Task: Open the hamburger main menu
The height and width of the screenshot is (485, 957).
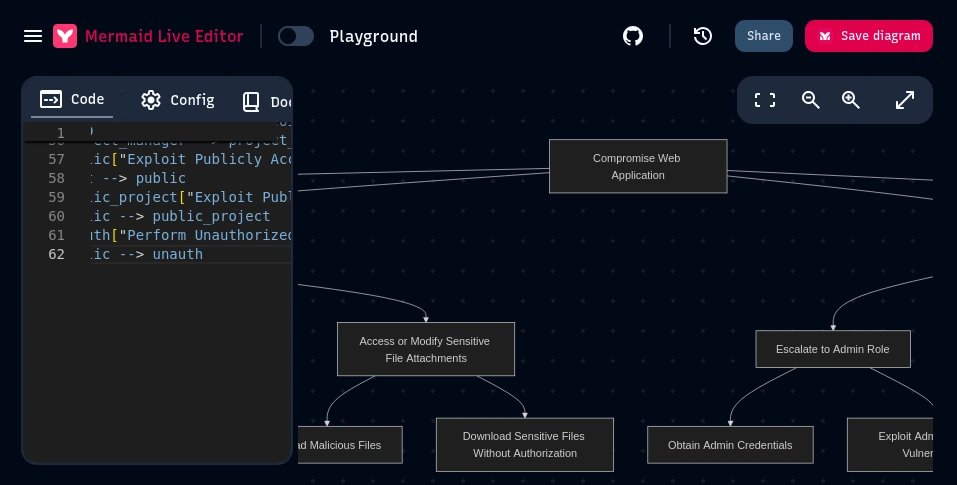Action: [x=33, y=36]
